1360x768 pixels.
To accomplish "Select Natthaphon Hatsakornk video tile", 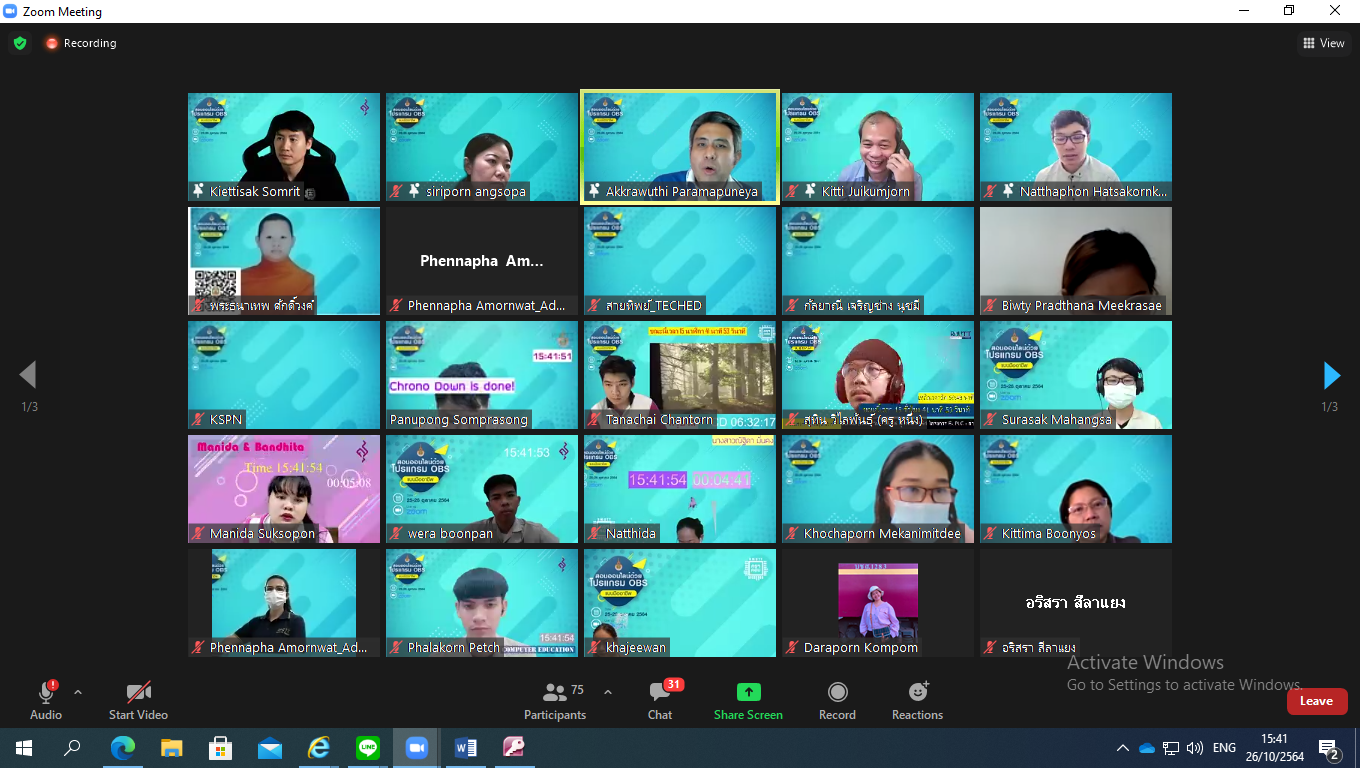I will point(1076,147).
